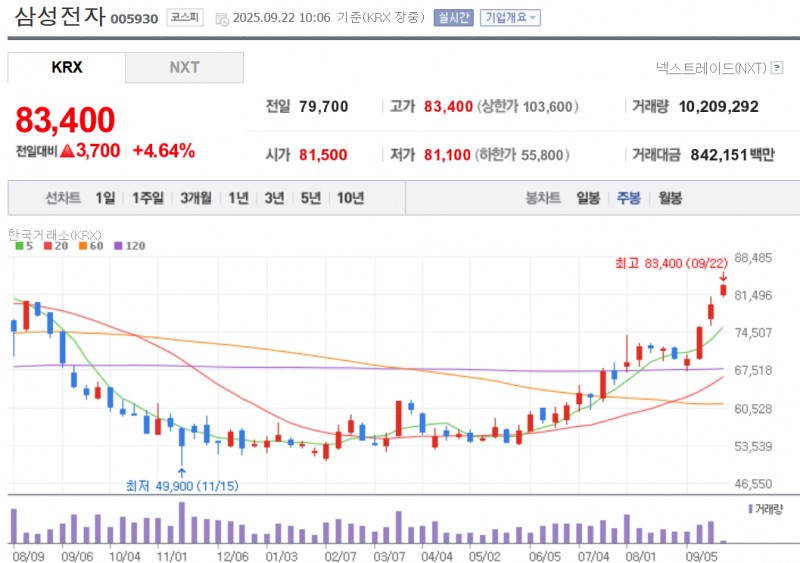Click the stock code 005930
The image size is (800, 563).
tap(134, 19)
